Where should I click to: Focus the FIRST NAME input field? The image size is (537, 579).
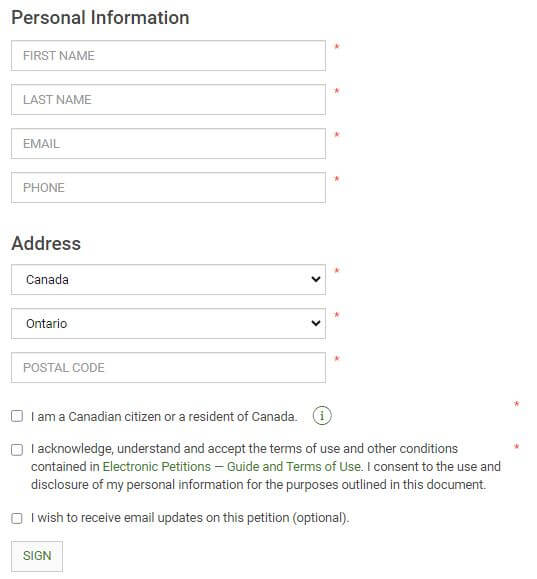click(x=168, y=55)
